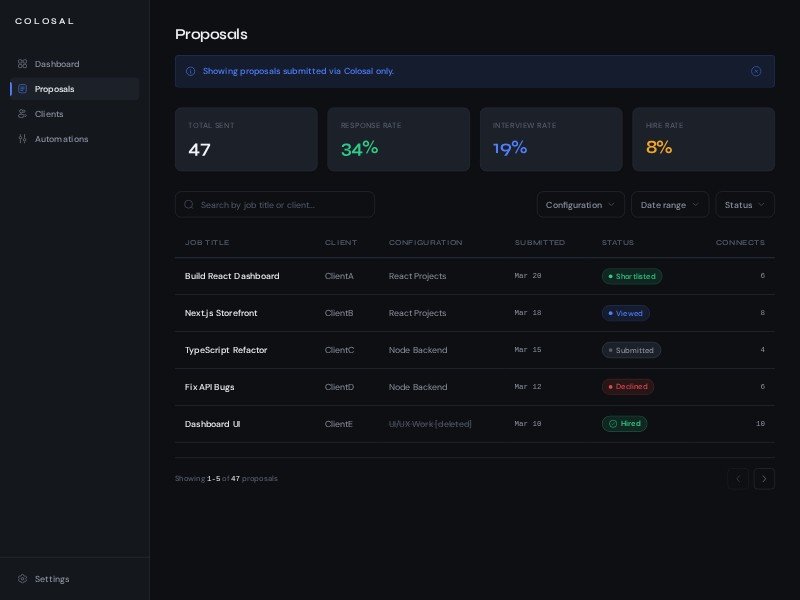Toggle the Shortlisted status badge on Build React Dashboard
Screen dimensions: 800x600
[x=632, y=276]
